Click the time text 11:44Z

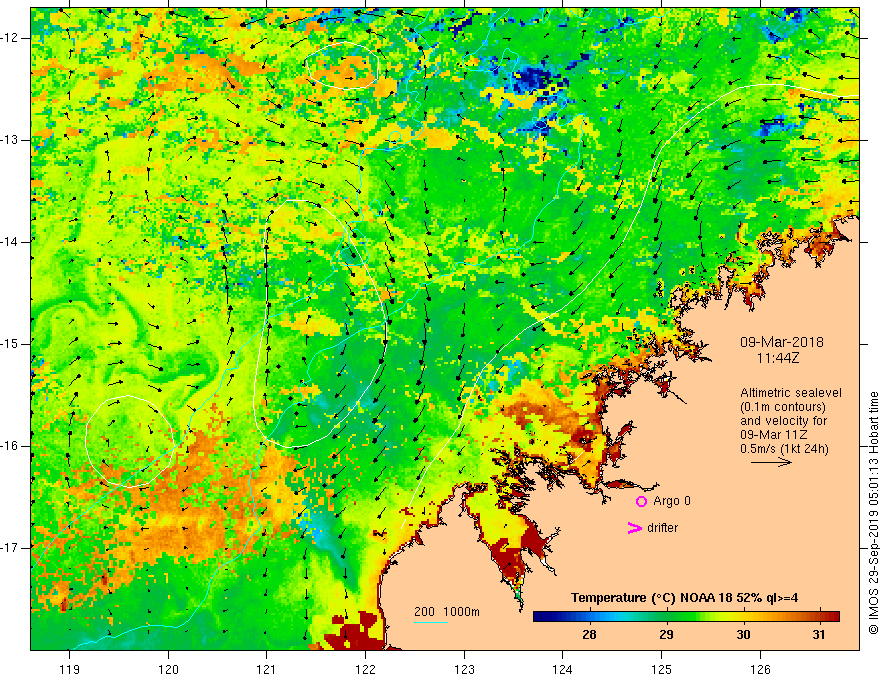pos(777,358)
